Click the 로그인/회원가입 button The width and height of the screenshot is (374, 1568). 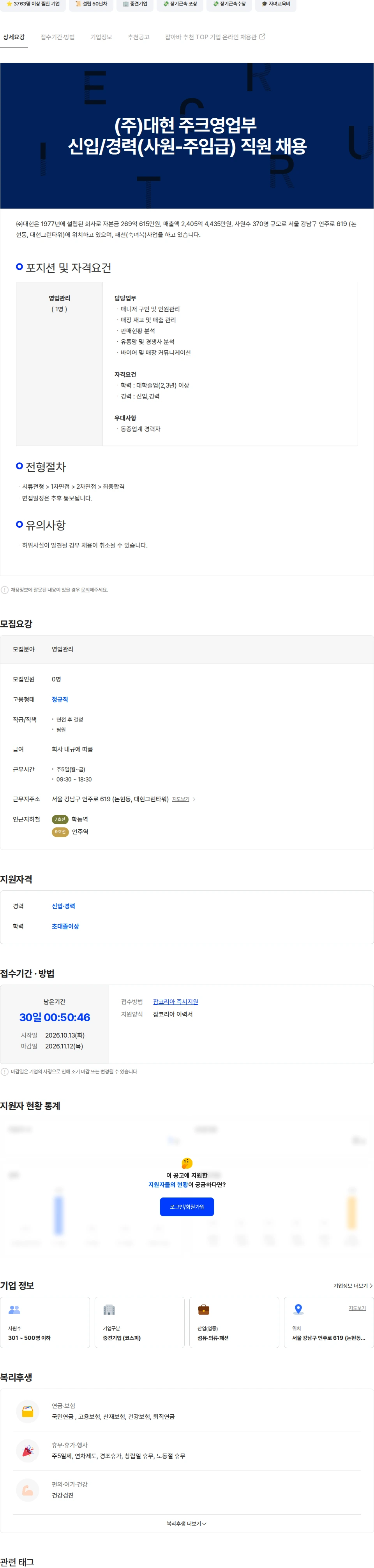point(187,1206)
